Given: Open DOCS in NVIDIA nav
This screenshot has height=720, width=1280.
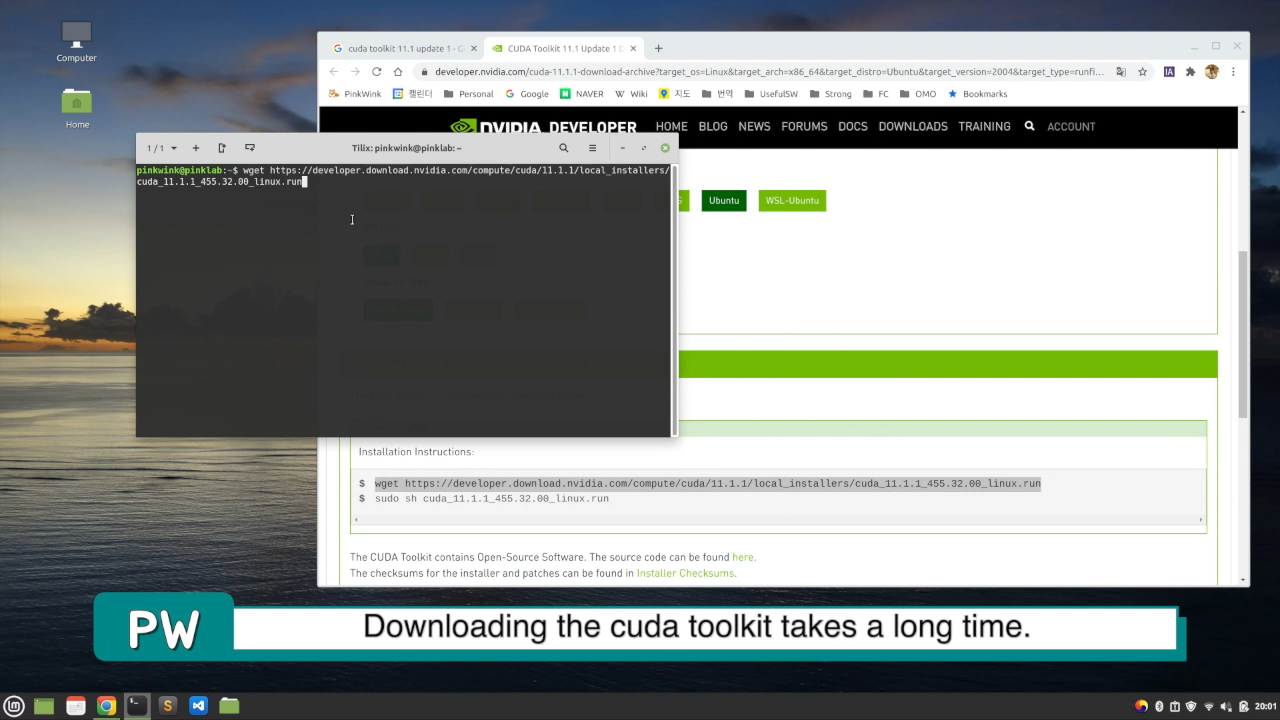Looking at the screenshot, I should pyautogui.click(x=853, y=127).
